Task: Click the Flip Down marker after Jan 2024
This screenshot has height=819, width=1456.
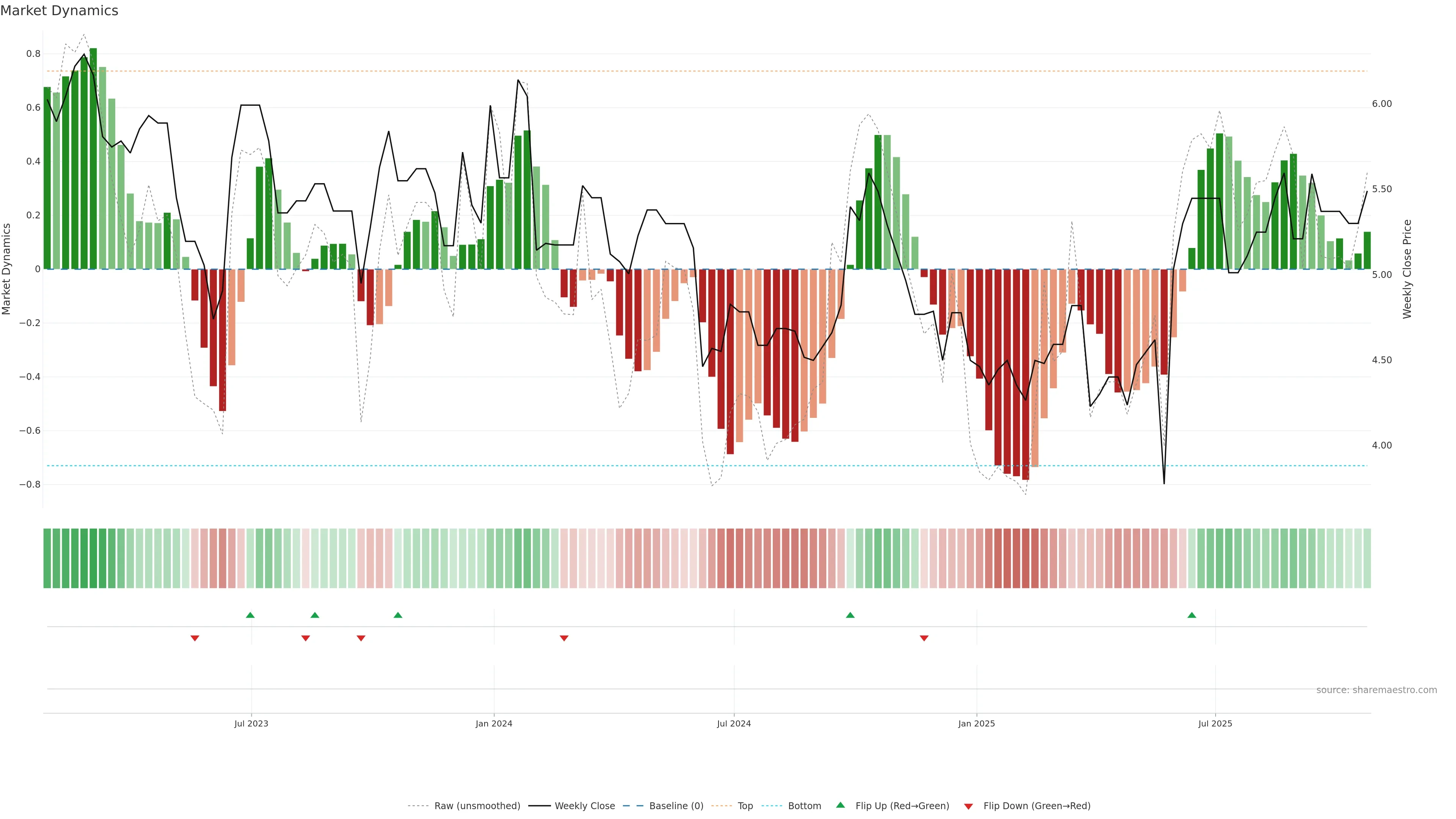Action: coord(564,638)
